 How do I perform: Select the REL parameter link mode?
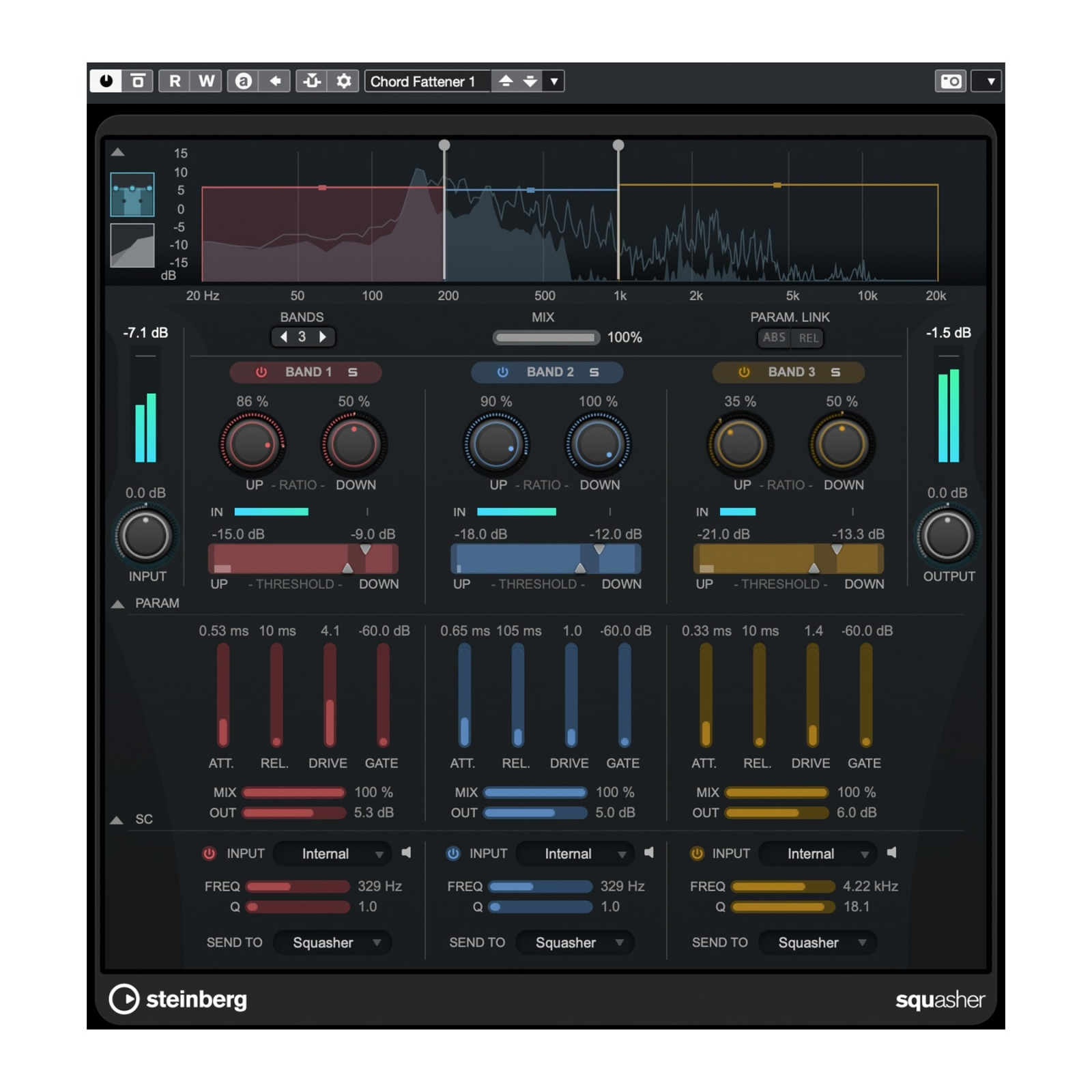click(808, 338)
